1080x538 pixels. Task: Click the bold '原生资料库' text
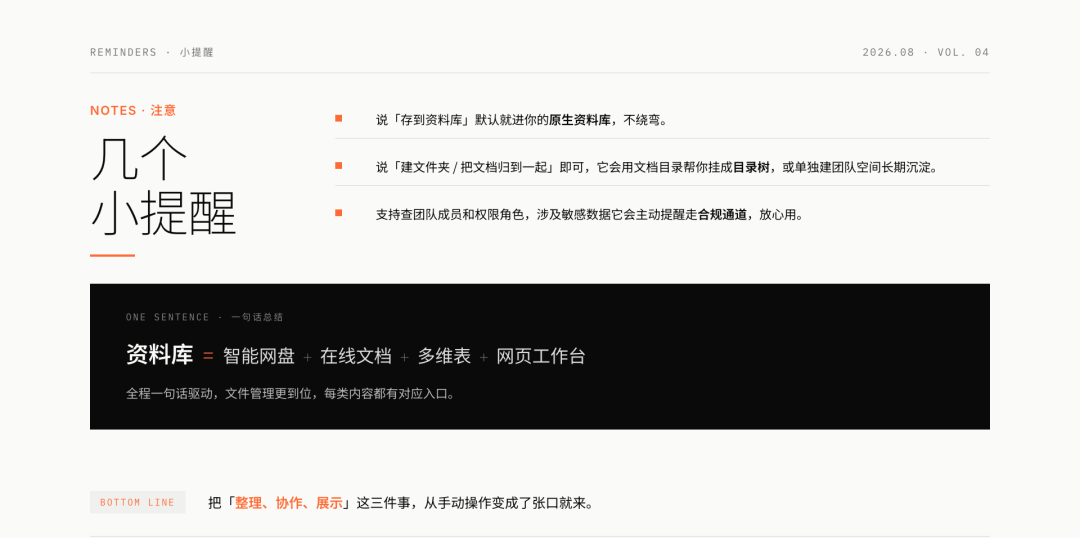(x=579, y=120)
